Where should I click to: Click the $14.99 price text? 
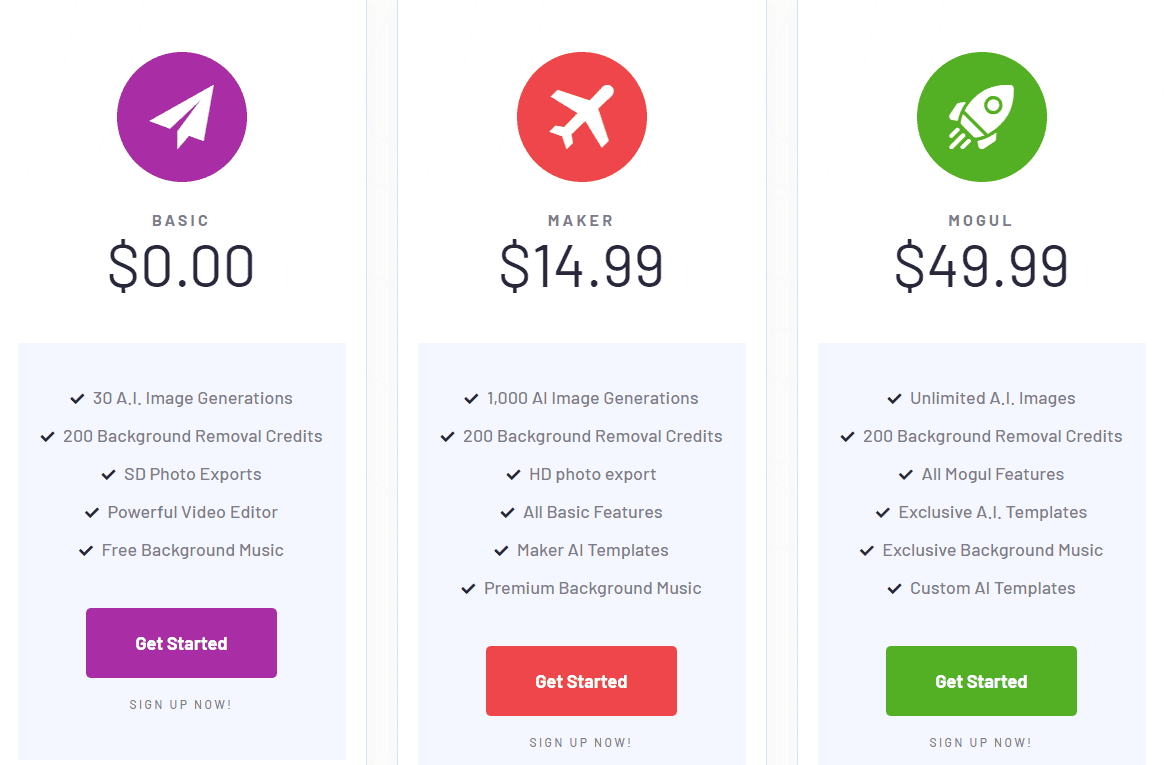tap(581, 264)
